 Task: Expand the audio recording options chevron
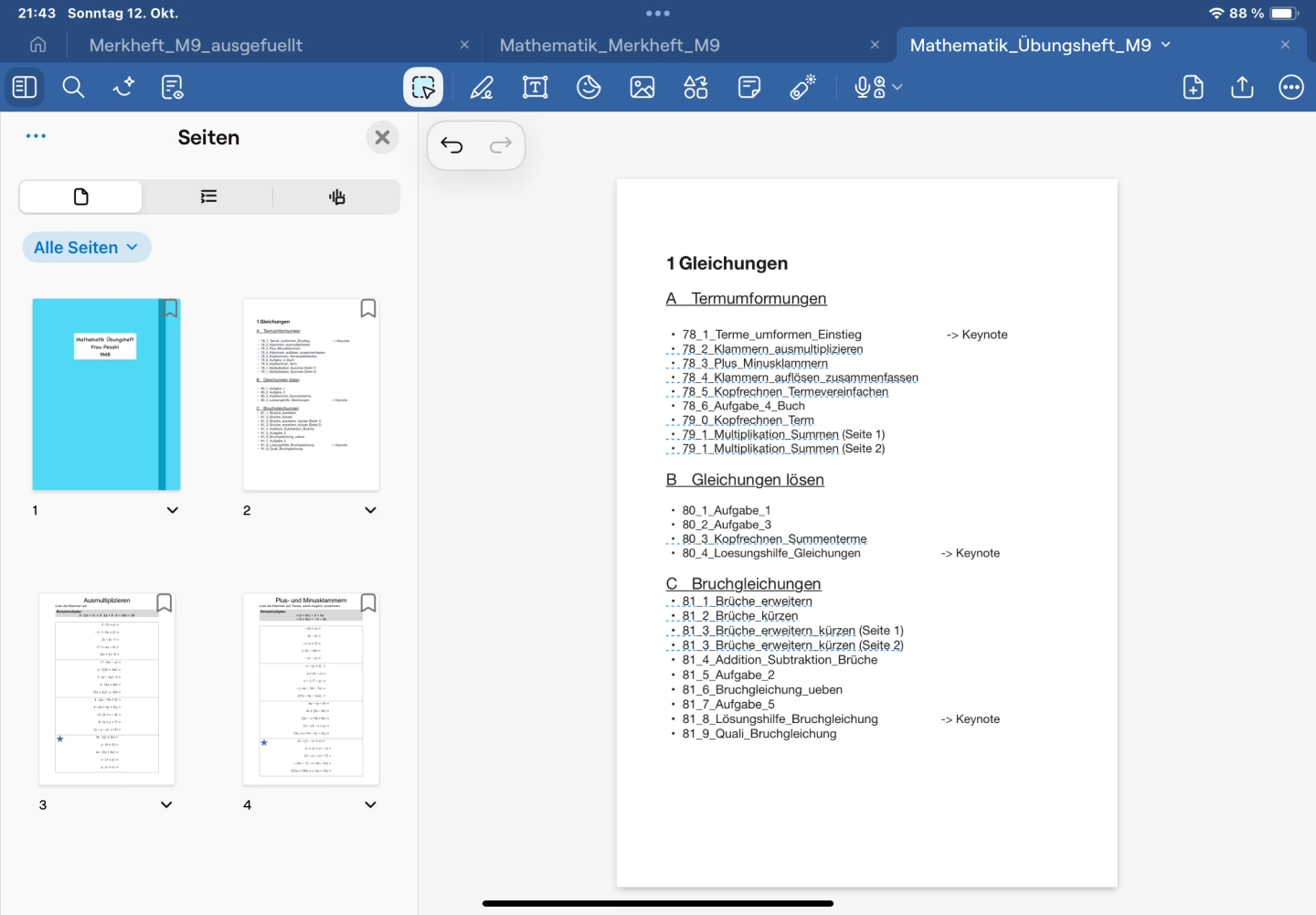tap(897, 88)
